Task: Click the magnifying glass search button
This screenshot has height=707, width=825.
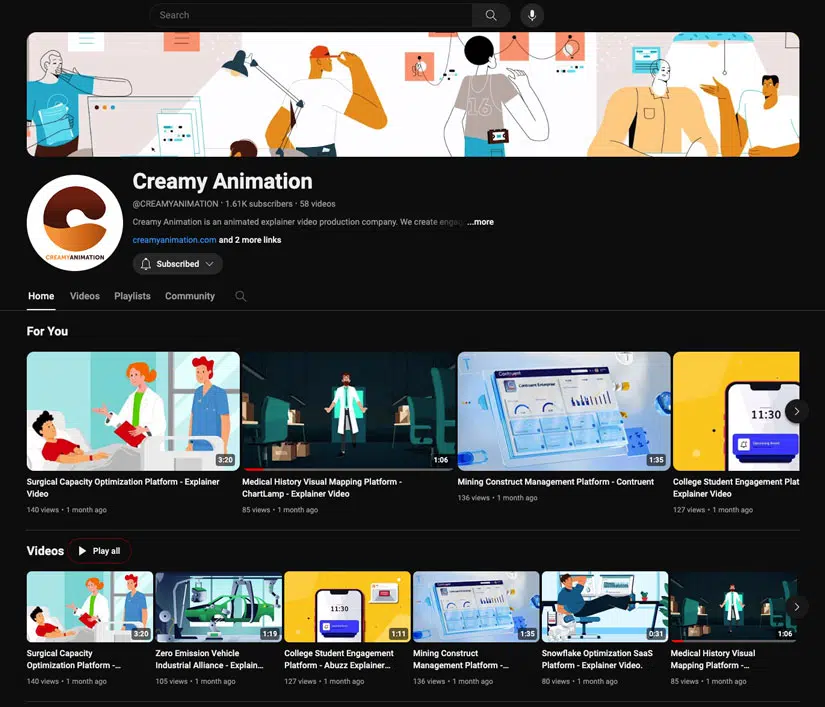Action: click(490, 15)
